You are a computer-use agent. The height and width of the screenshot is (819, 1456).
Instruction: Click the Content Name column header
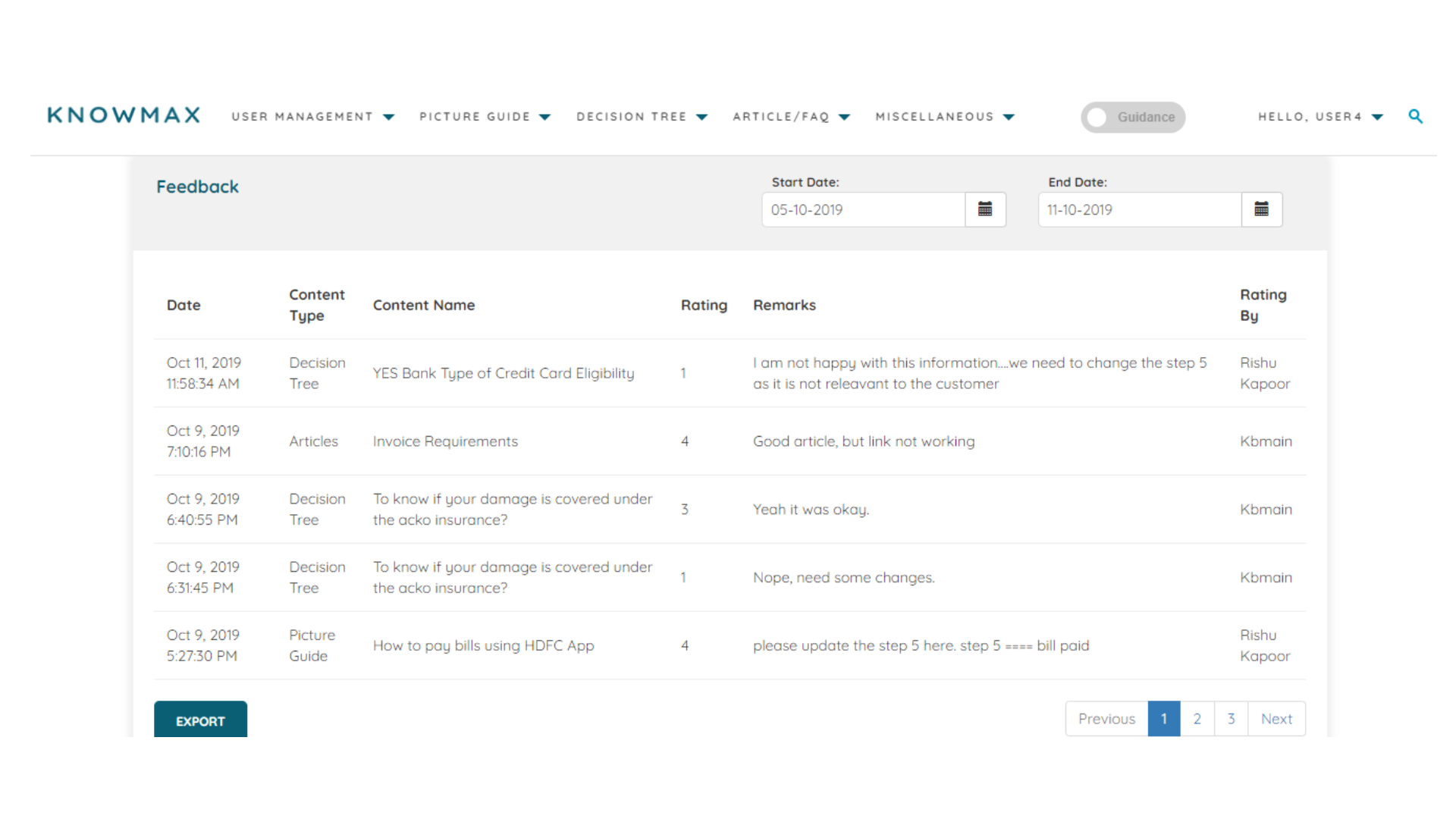point(424,305)
